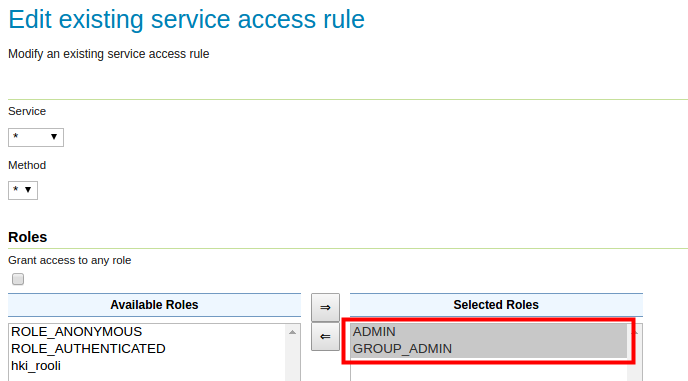The image size is (688, 381).
Task: Move selected role to Selected Roles with right arrow
Action: click(x=325, y=307)
